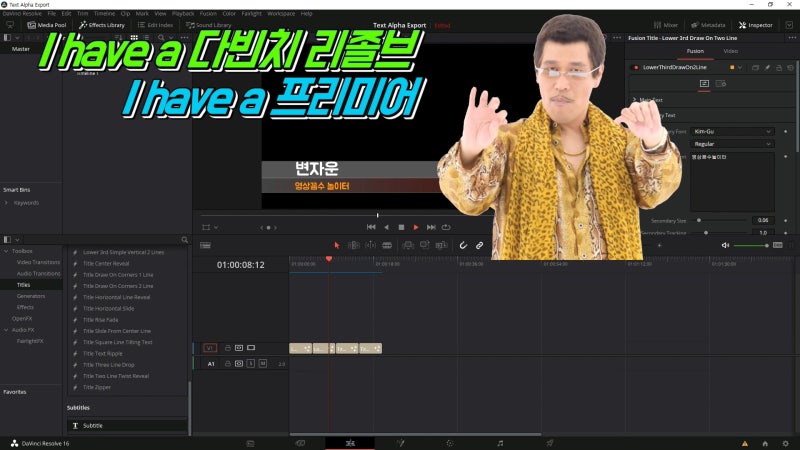Screen dimensions: 800x450
Task: Click the yellow warning triangle icon
Action: tap(745, 444)
